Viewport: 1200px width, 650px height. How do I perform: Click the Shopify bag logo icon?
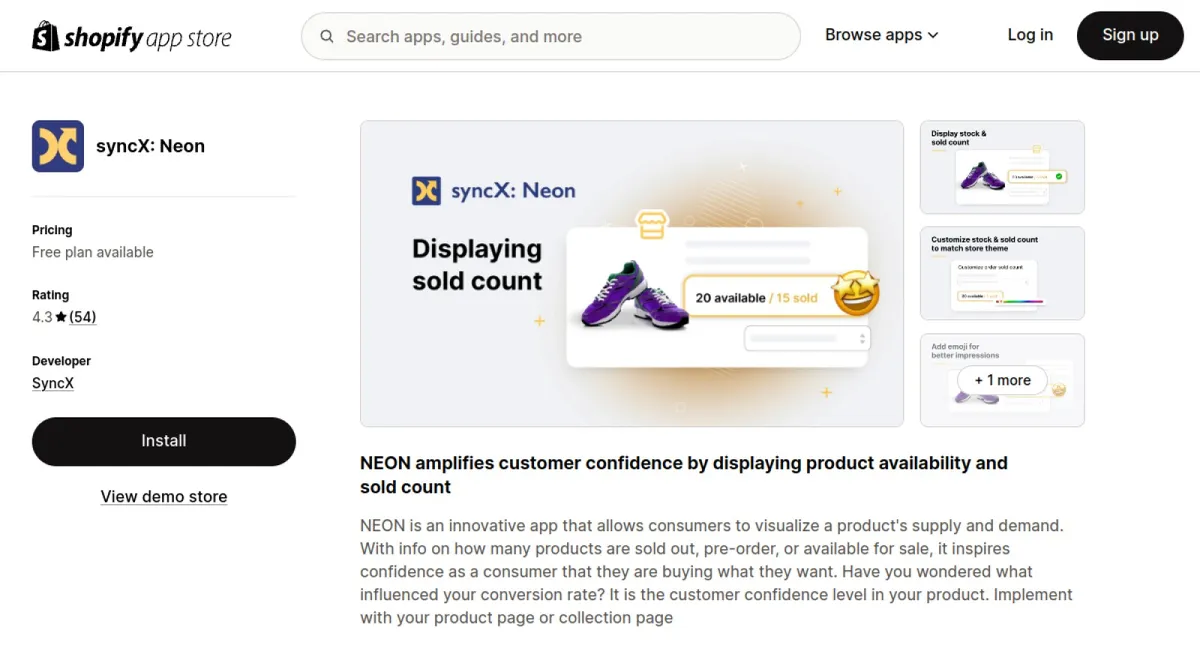(46, 36)
